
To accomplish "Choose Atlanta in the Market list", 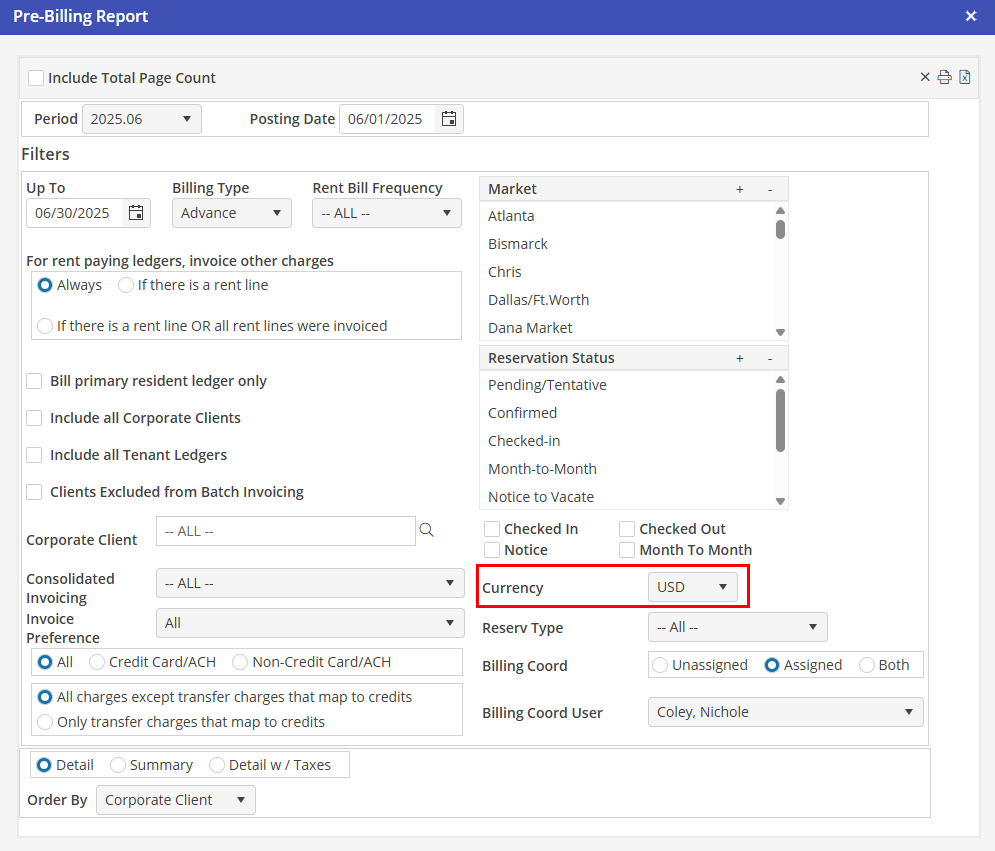I will pyautogui.click(x=511, y=216).
